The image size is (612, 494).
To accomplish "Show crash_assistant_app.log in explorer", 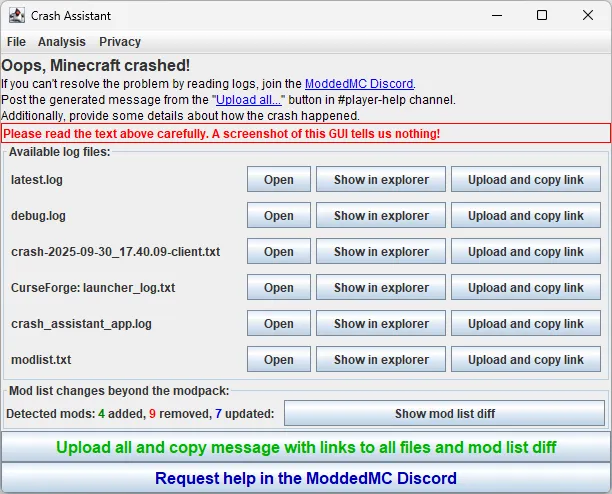I will [x=381, y=324].
